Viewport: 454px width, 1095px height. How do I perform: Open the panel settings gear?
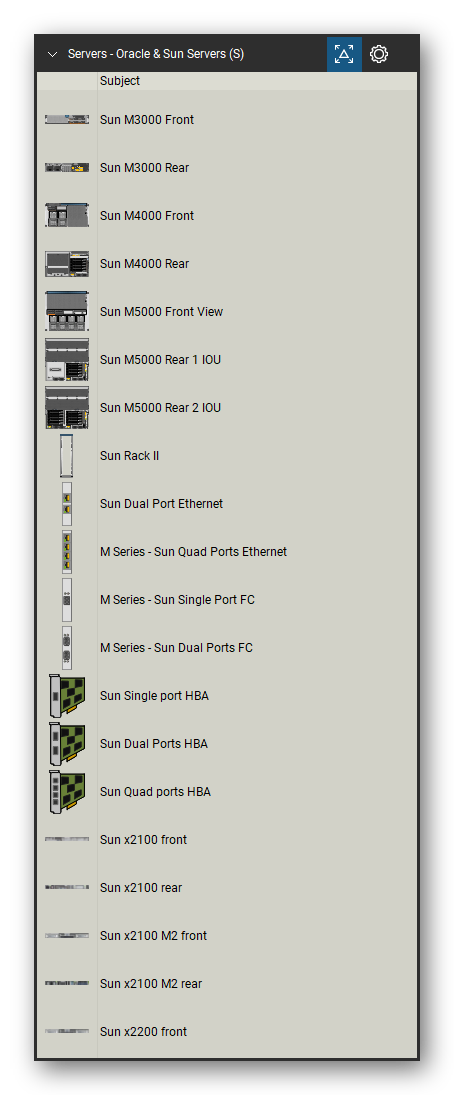point(379,54)
